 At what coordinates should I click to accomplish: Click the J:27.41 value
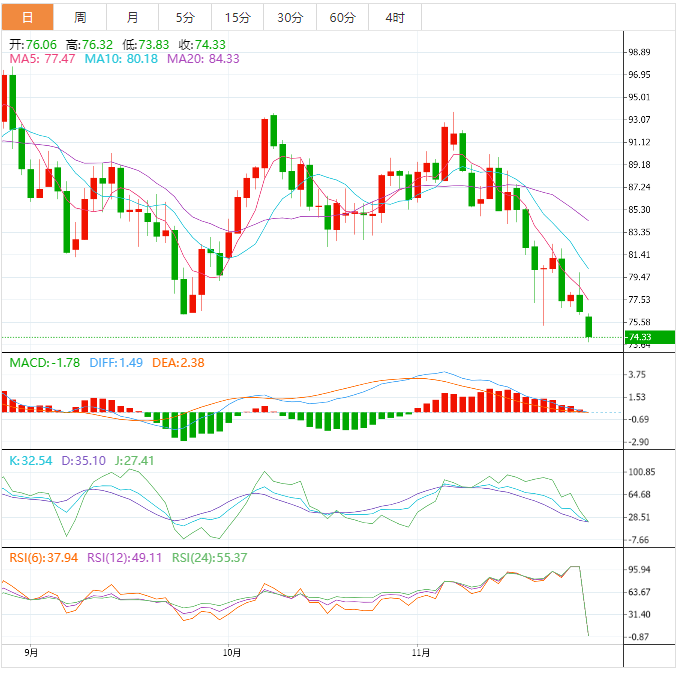[x=134, y=461]
